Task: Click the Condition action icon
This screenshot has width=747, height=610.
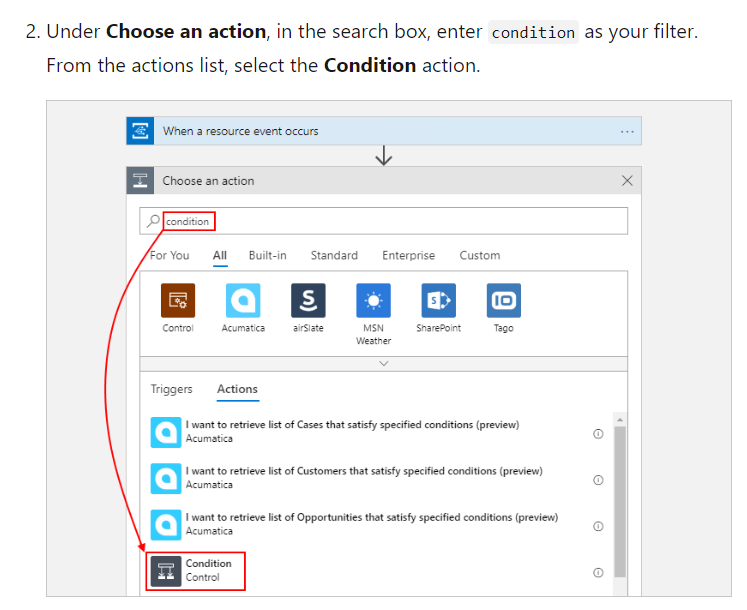Action: pyautogui.click(x=166, y=571)
